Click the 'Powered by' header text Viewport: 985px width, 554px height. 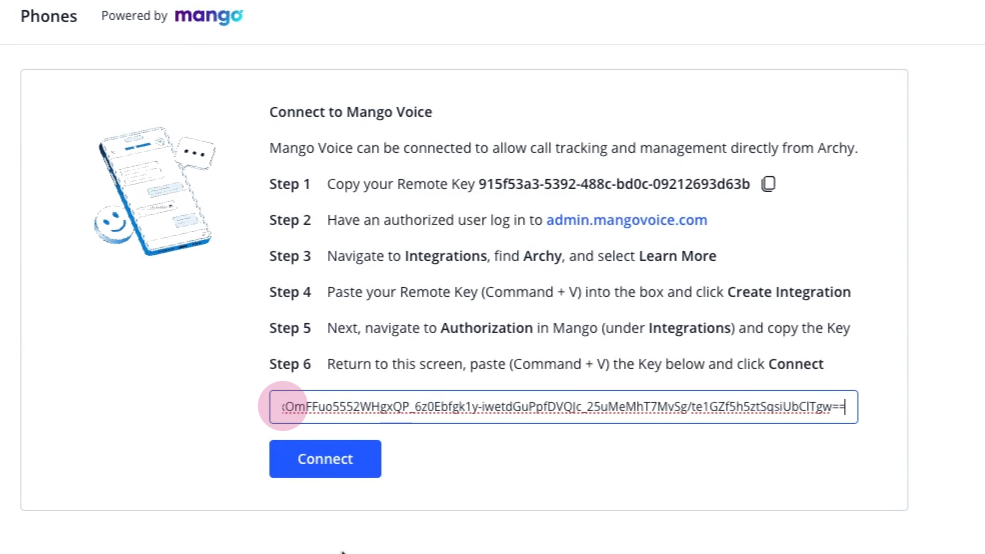pyautogui.click(x=134, y=16)
